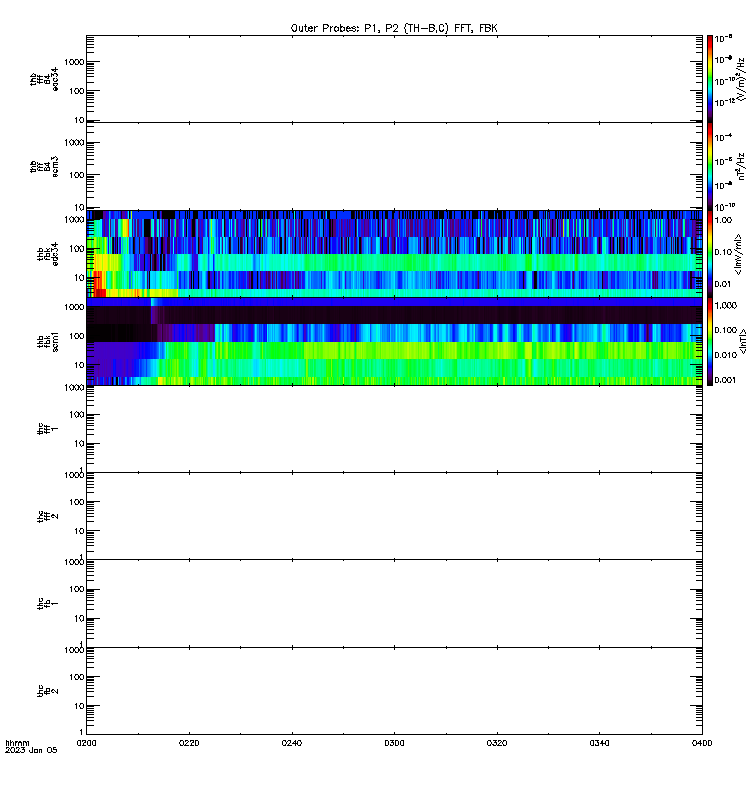The width and height of the screenshot is (750, 800).
Task: Click the 0320 time axis label
Action: pos(497,743)
